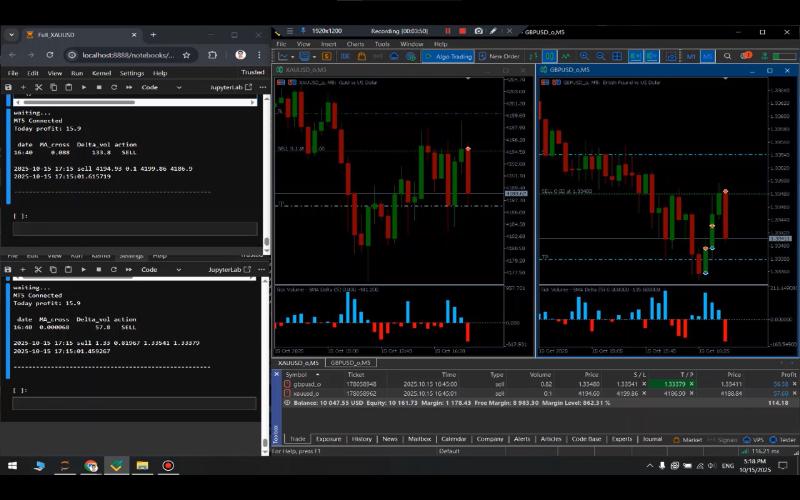The image size is (800, 500).
Task: Open the browser tab search dropdown
Action: 11,35
